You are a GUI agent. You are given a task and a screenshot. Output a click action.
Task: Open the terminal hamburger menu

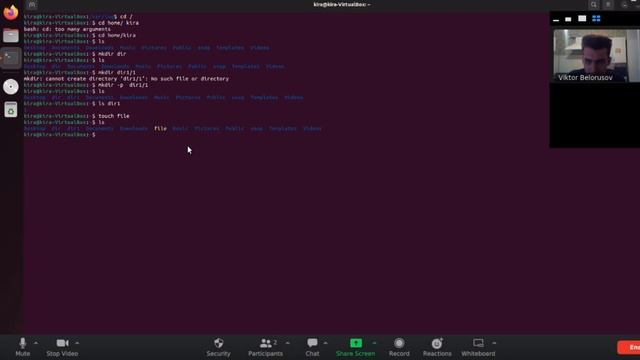[608, 5]
